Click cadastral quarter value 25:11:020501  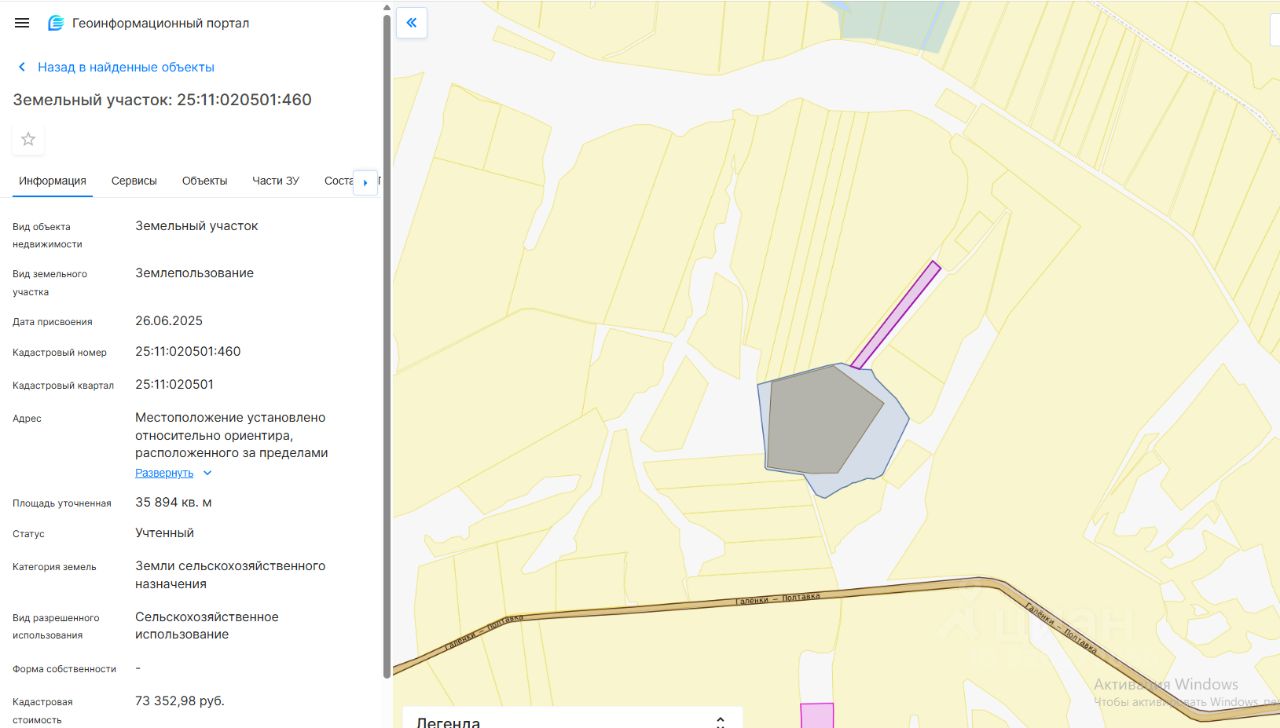click(x=175, y=385)
